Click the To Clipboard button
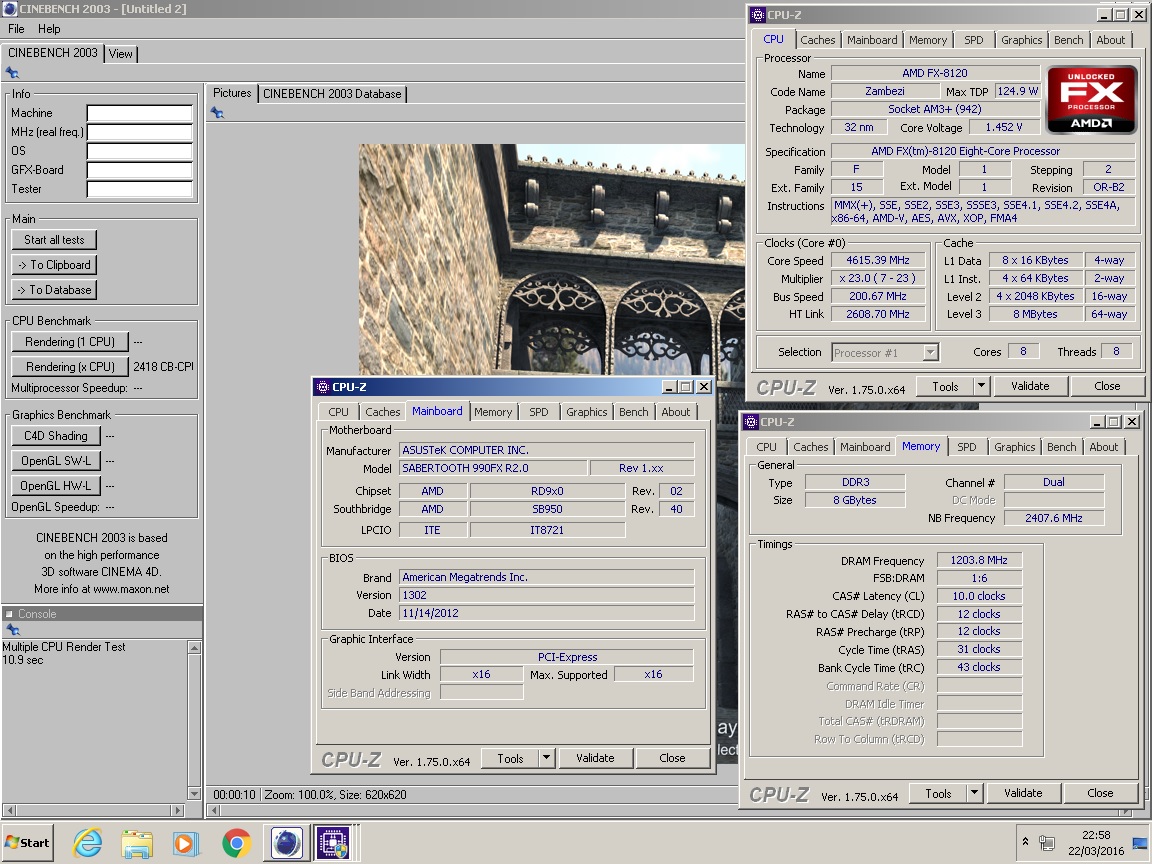This screenshot has height=864, width=1152. point(54,264)
